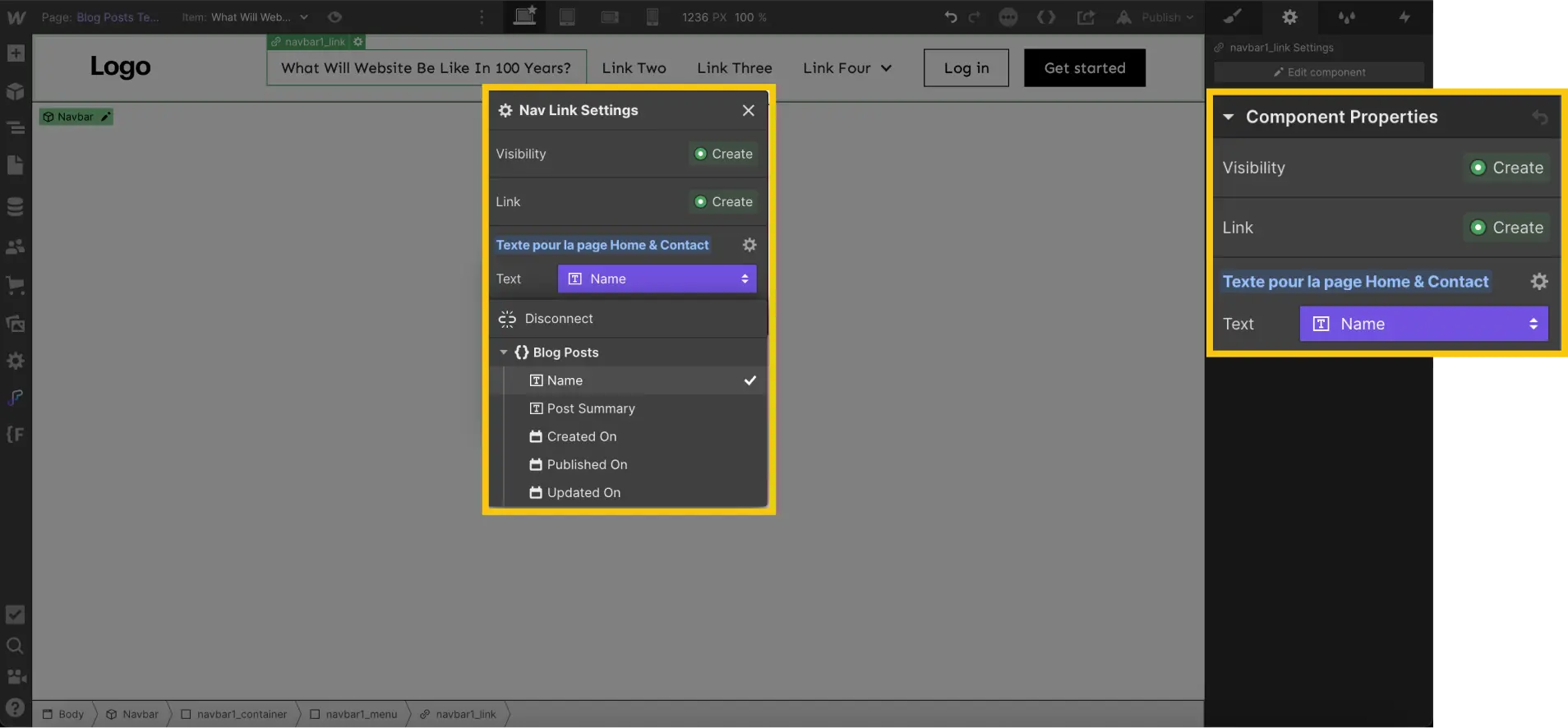
Task: Select navbar1_menu in the breadcrumb bar
Action: [x=353, y=714]
